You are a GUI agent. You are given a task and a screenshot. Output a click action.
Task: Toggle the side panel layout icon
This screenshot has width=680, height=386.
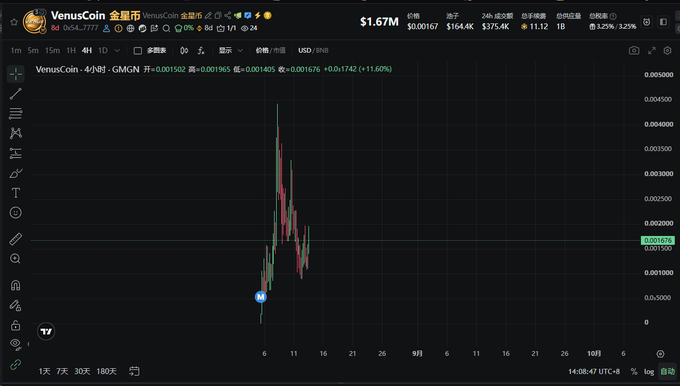tap(663, 22)
